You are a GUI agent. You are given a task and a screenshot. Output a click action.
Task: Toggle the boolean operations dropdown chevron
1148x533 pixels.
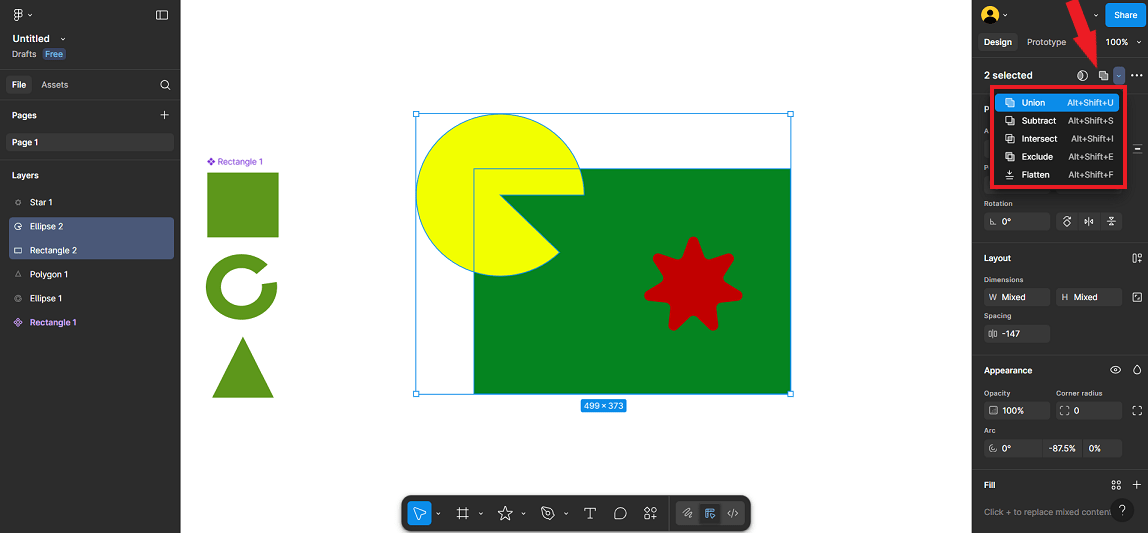pos(1119,75)
